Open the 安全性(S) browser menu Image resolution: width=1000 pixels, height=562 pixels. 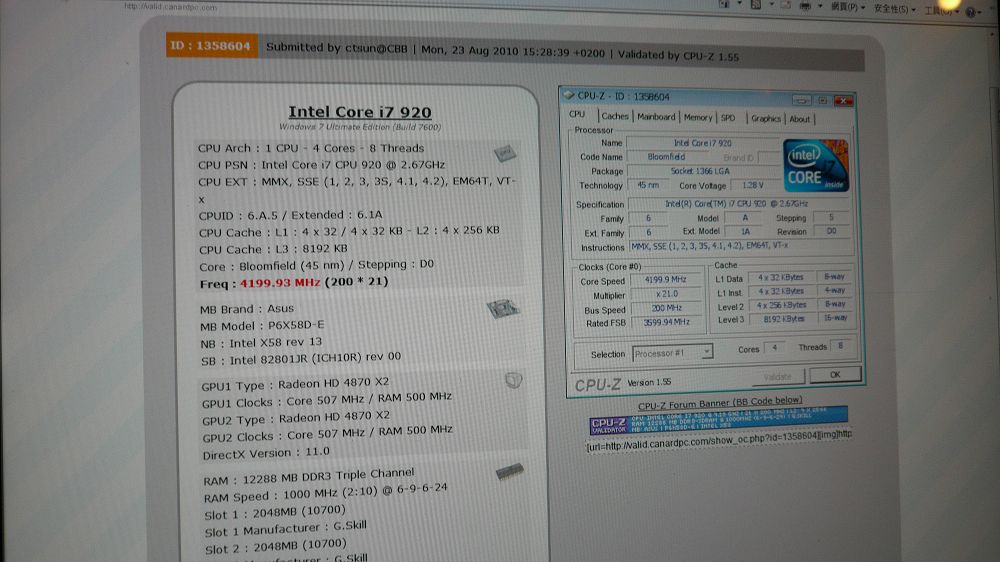point(894,8)
